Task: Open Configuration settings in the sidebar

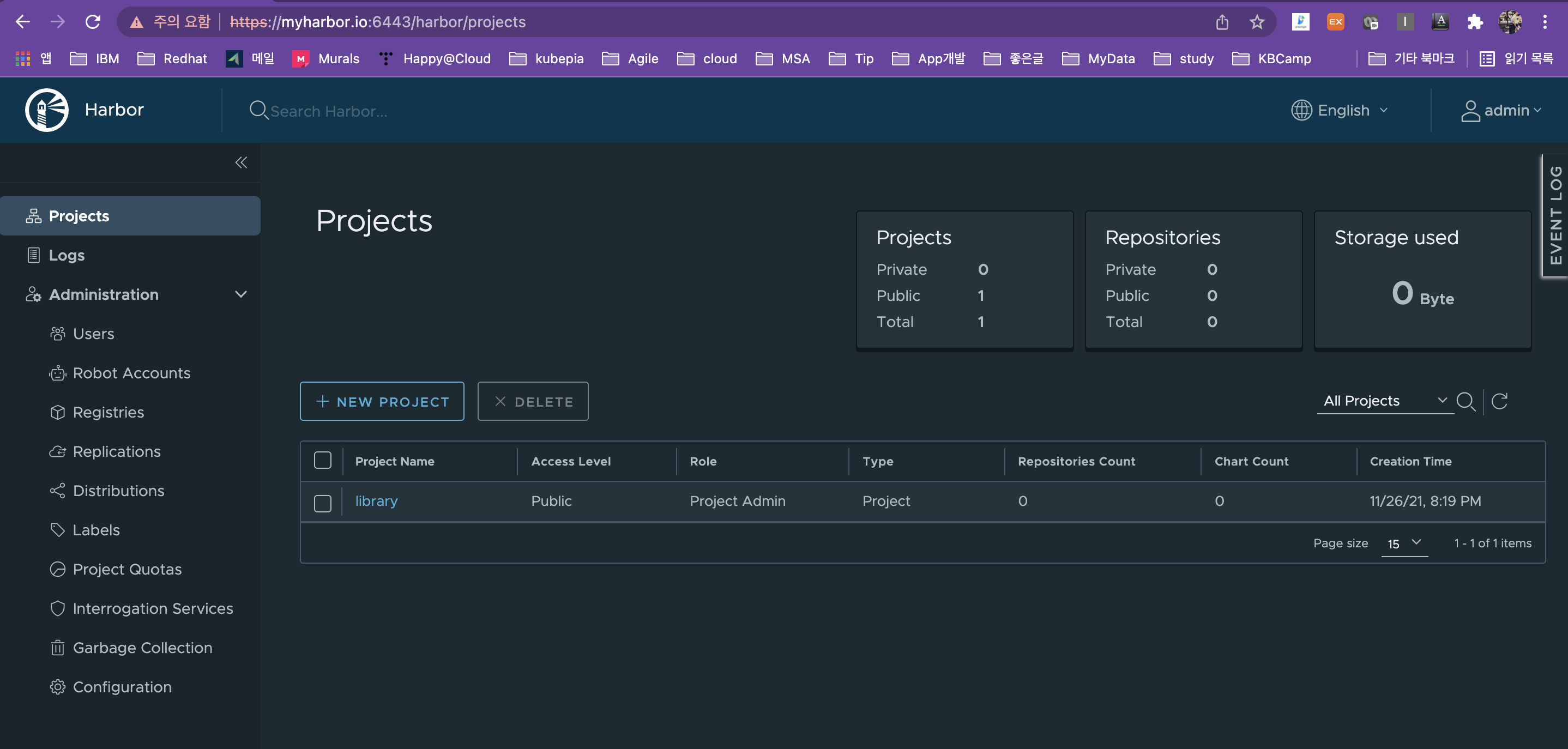Action: point(122,687)
